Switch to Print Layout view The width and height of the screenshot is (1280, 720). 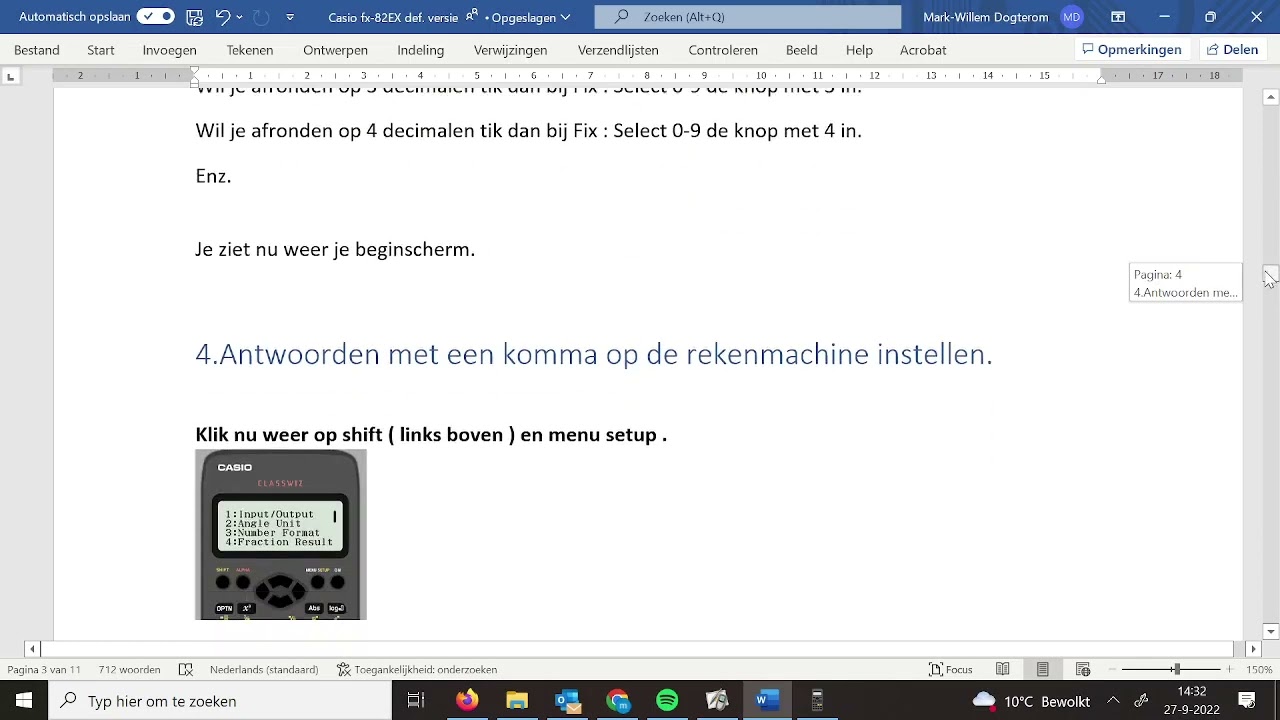click(x=1043, y=670)
